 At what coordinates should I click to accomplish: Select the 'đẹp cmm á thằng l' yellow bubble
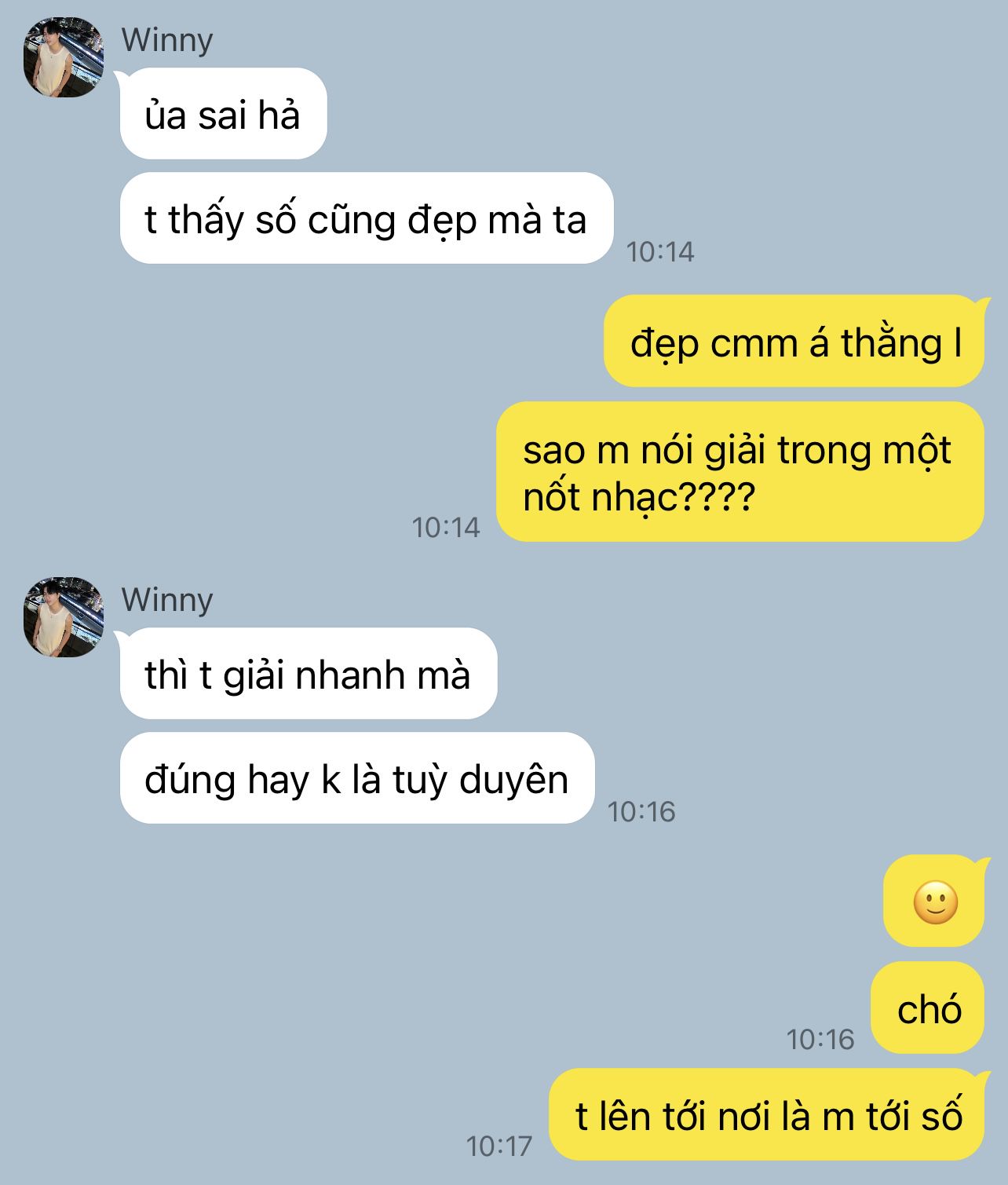(x=794, y=341)
